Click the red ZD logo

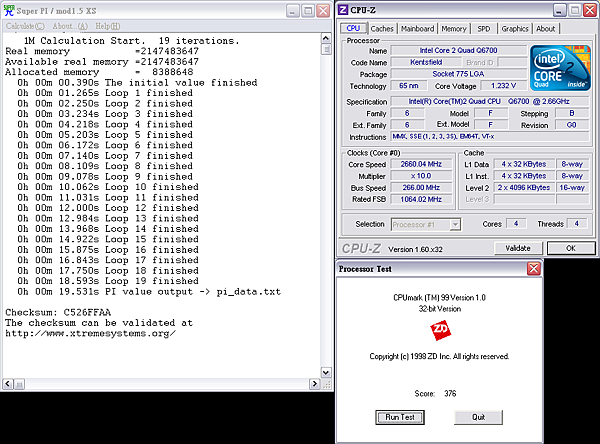[440, 331]
